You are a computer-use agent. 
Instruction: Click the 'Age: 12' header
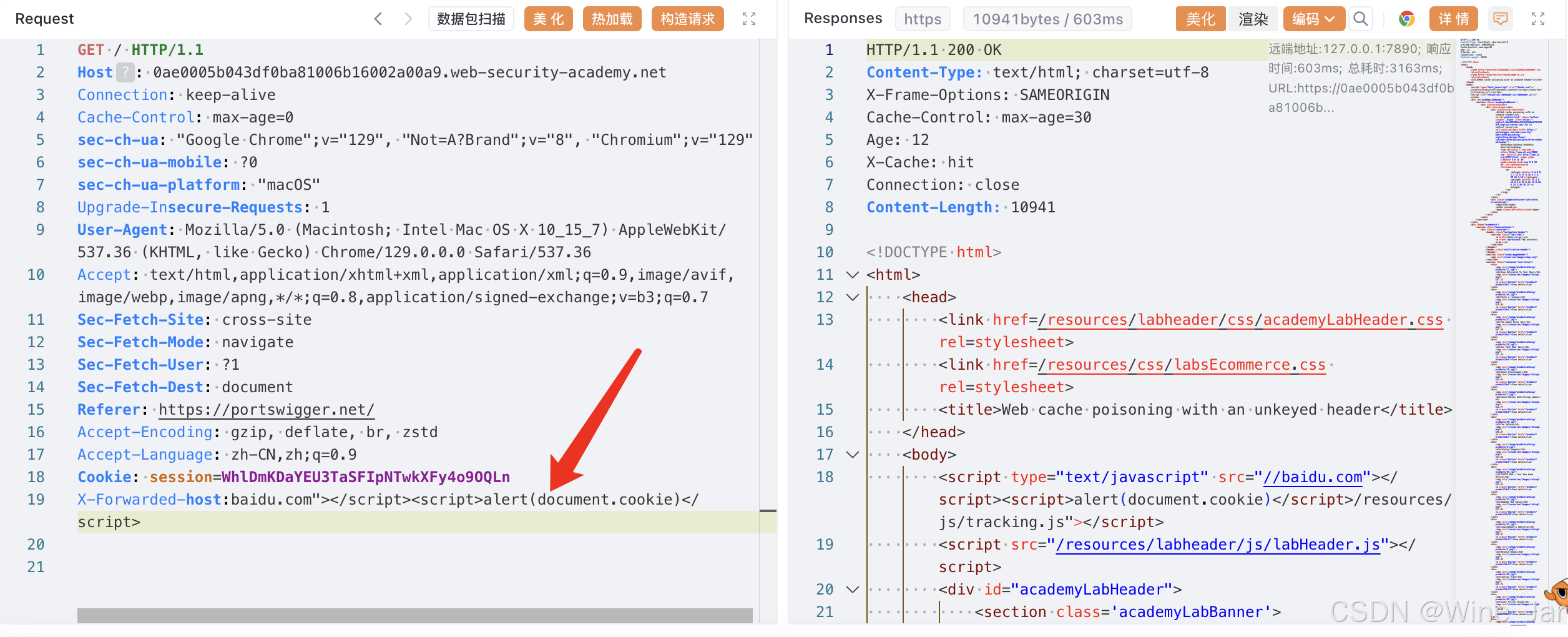tap(898, 140)
